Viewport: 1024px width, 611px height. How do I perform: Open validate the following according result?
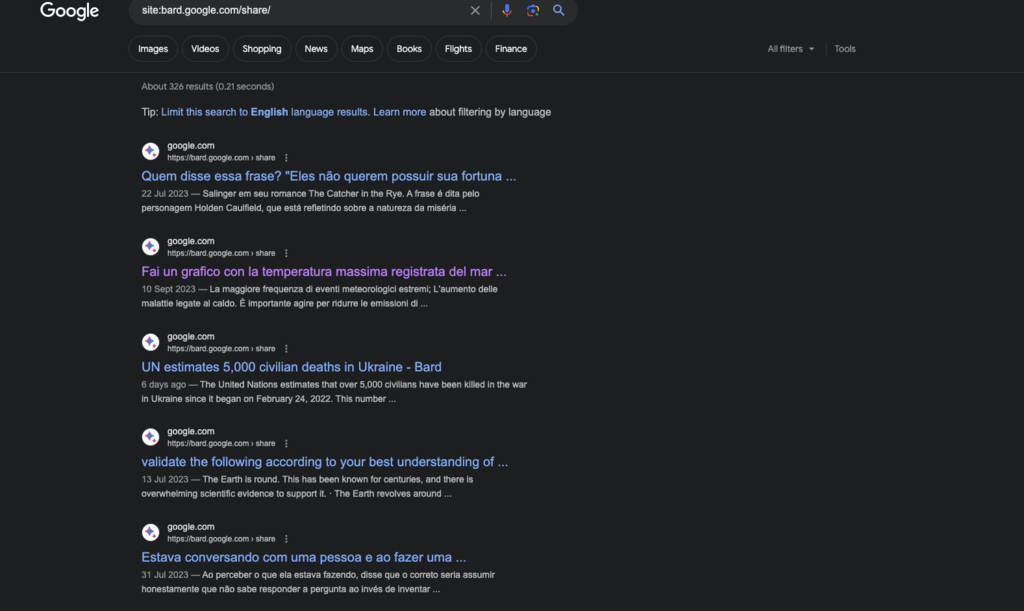click(325, 462)
